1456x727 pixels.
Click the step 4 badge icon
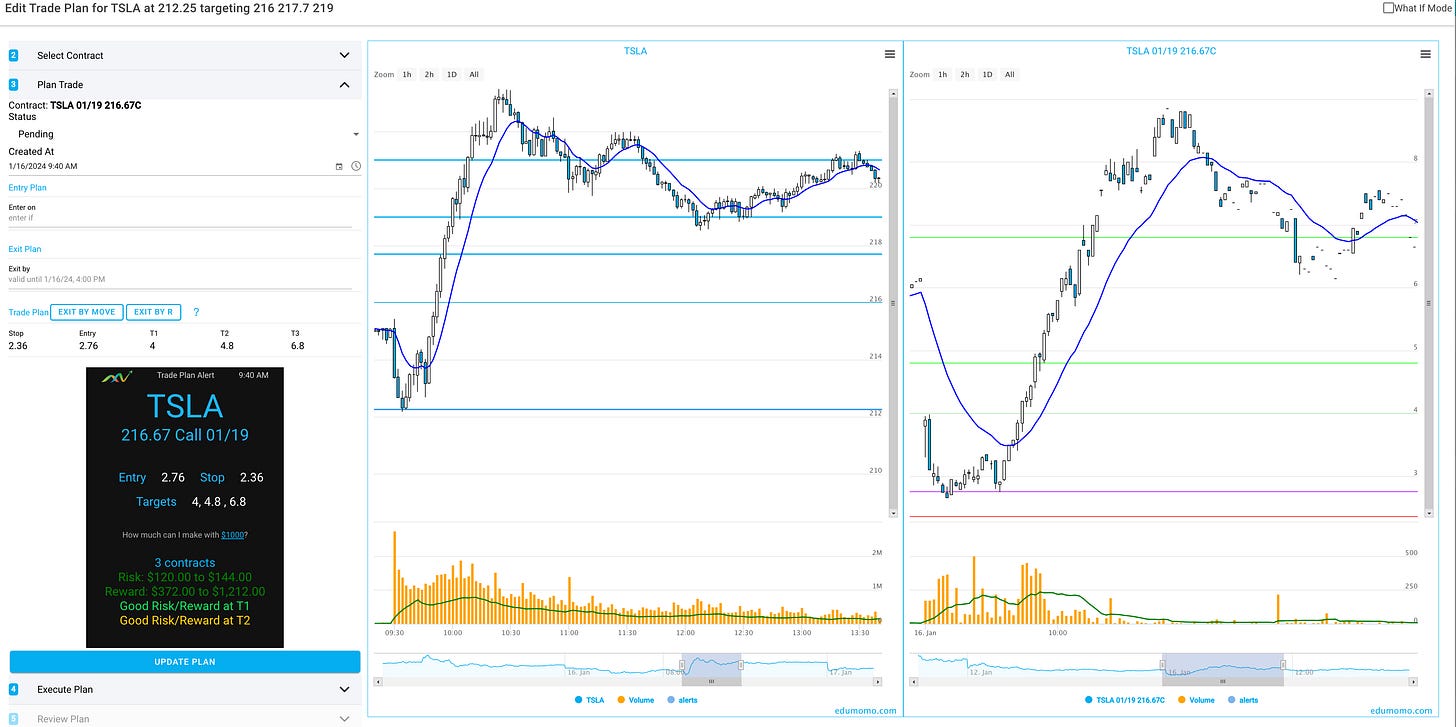pos(14,689)
